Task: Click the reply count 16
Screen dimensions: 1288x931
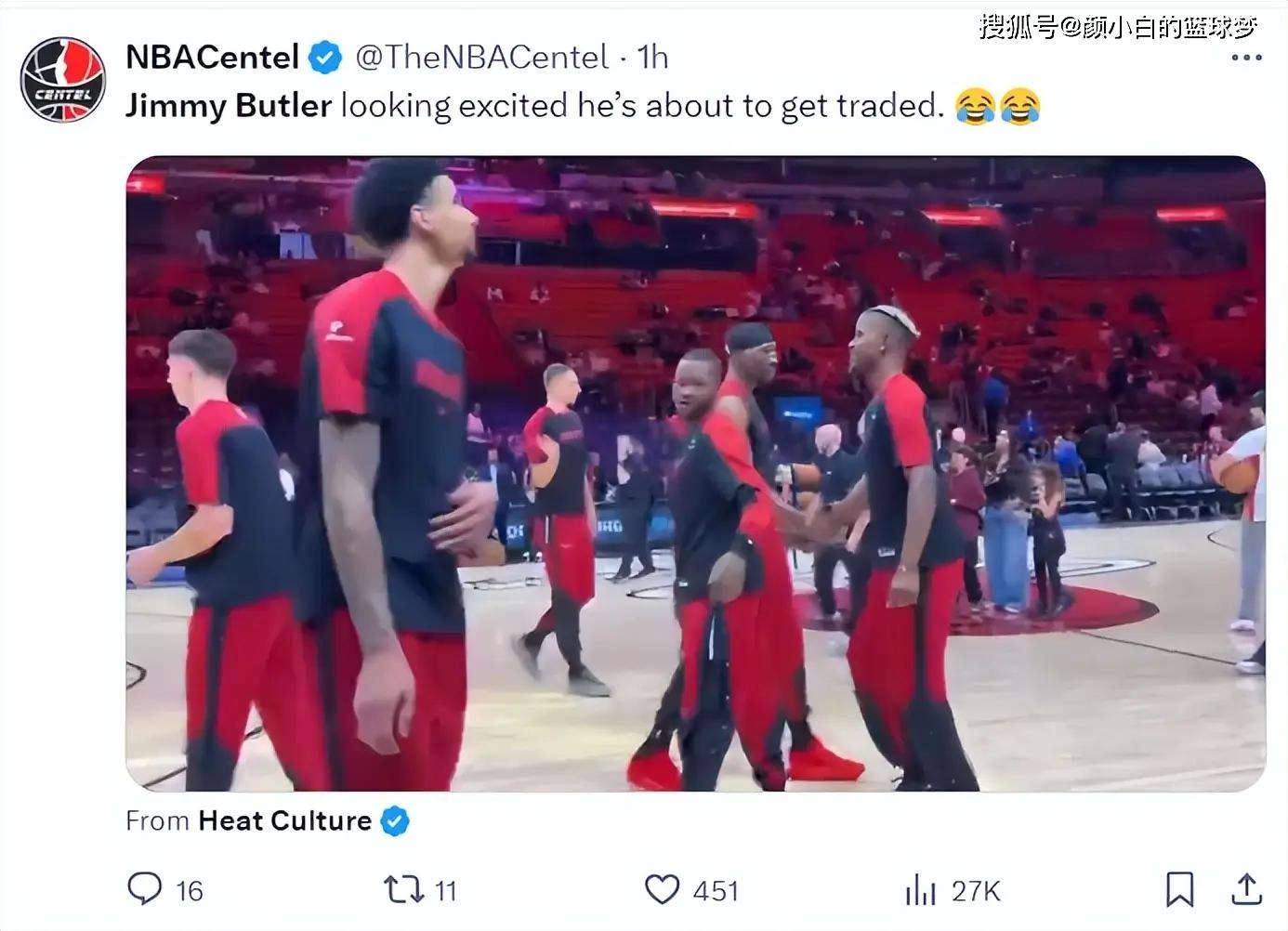Action: click(190, 891)
